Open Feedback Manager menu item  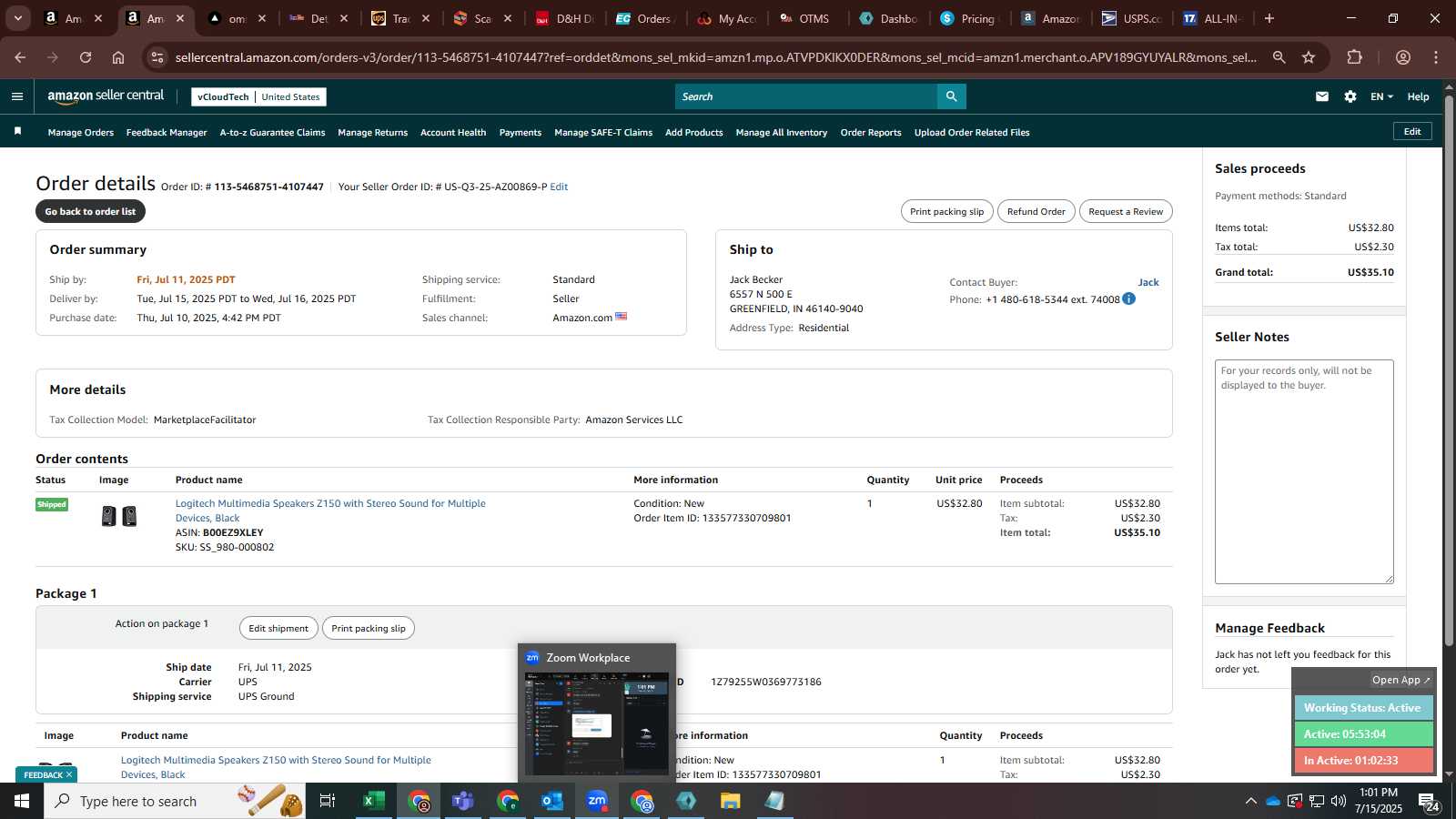coord(167,133)
